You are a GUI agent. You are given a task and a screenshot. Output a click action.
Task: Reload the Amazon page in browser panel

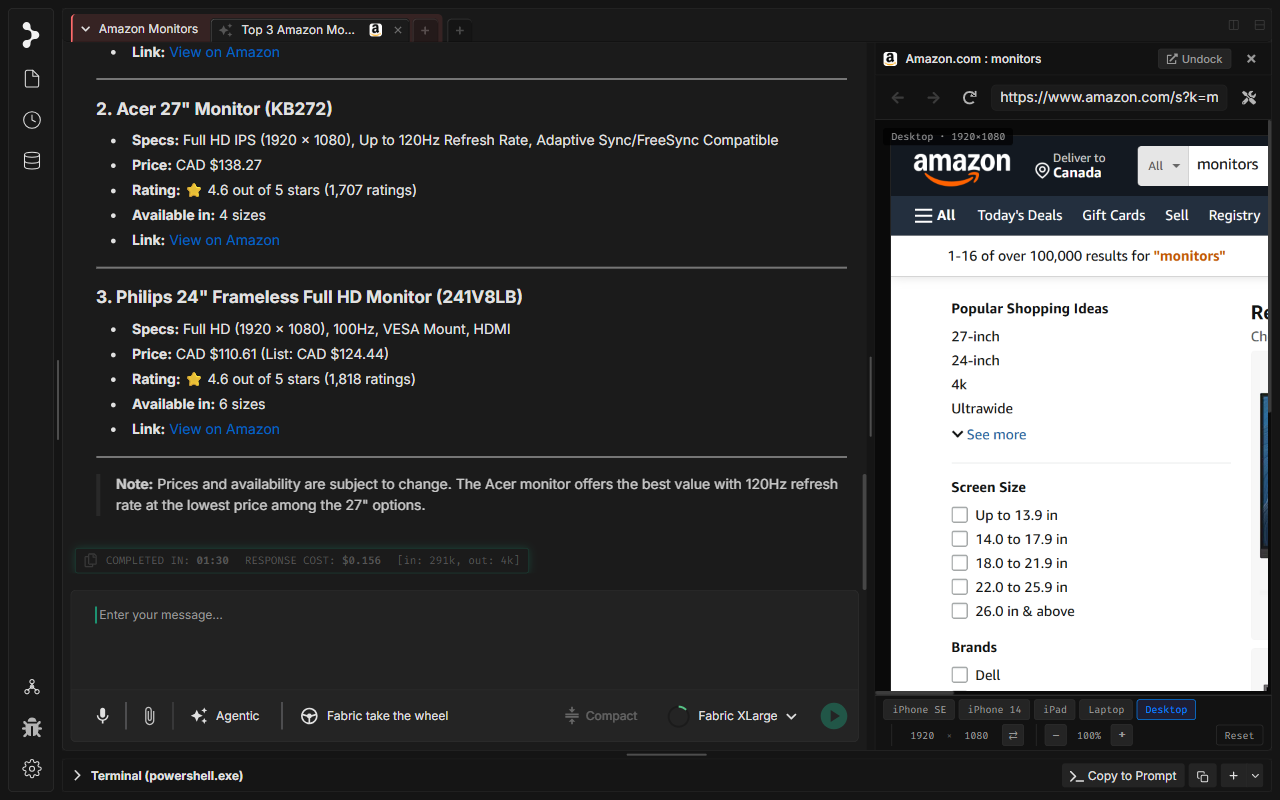pyautogui.click(x=969, y=97)
